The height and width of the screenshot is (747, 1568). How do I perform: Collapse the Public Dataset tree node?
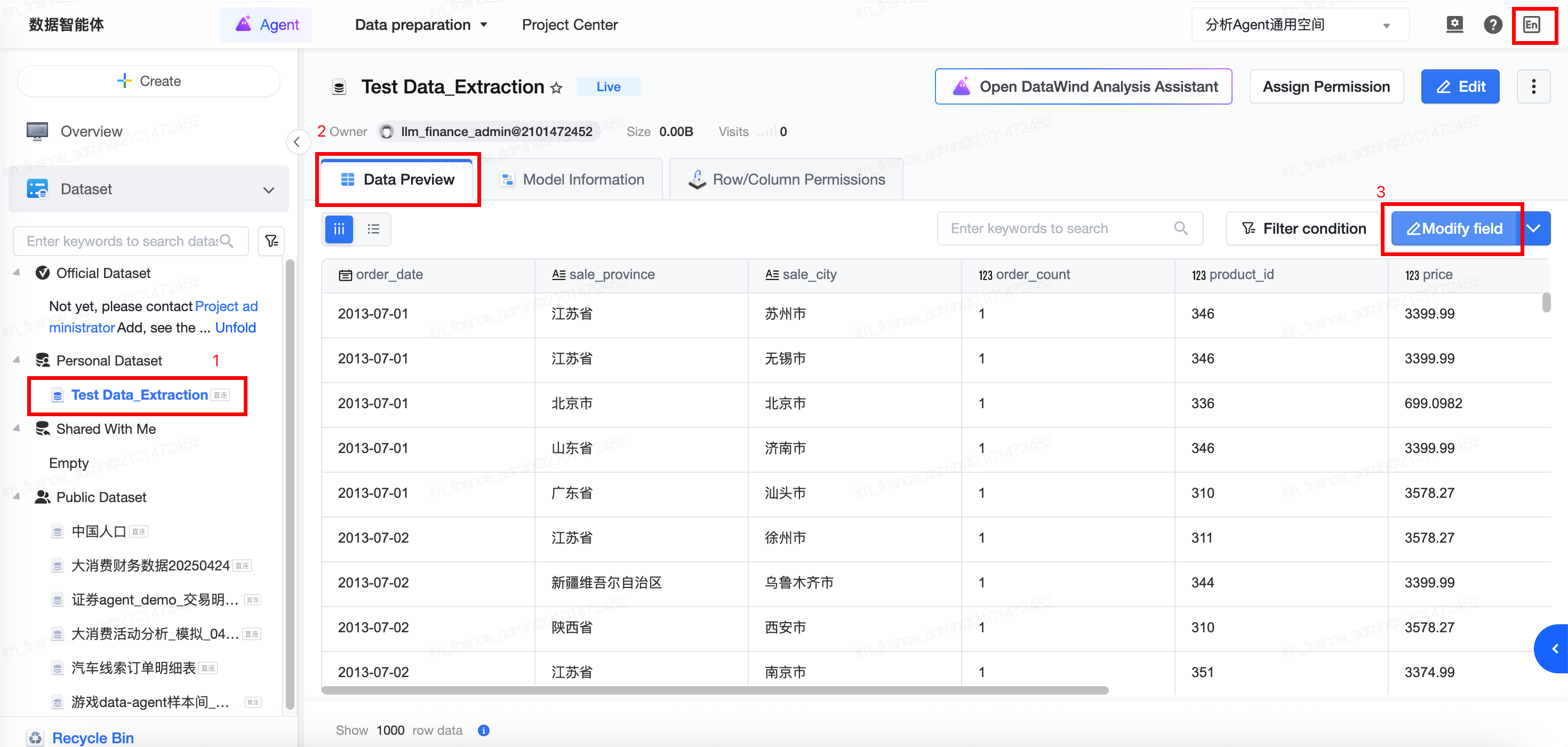tap(17, 497)
